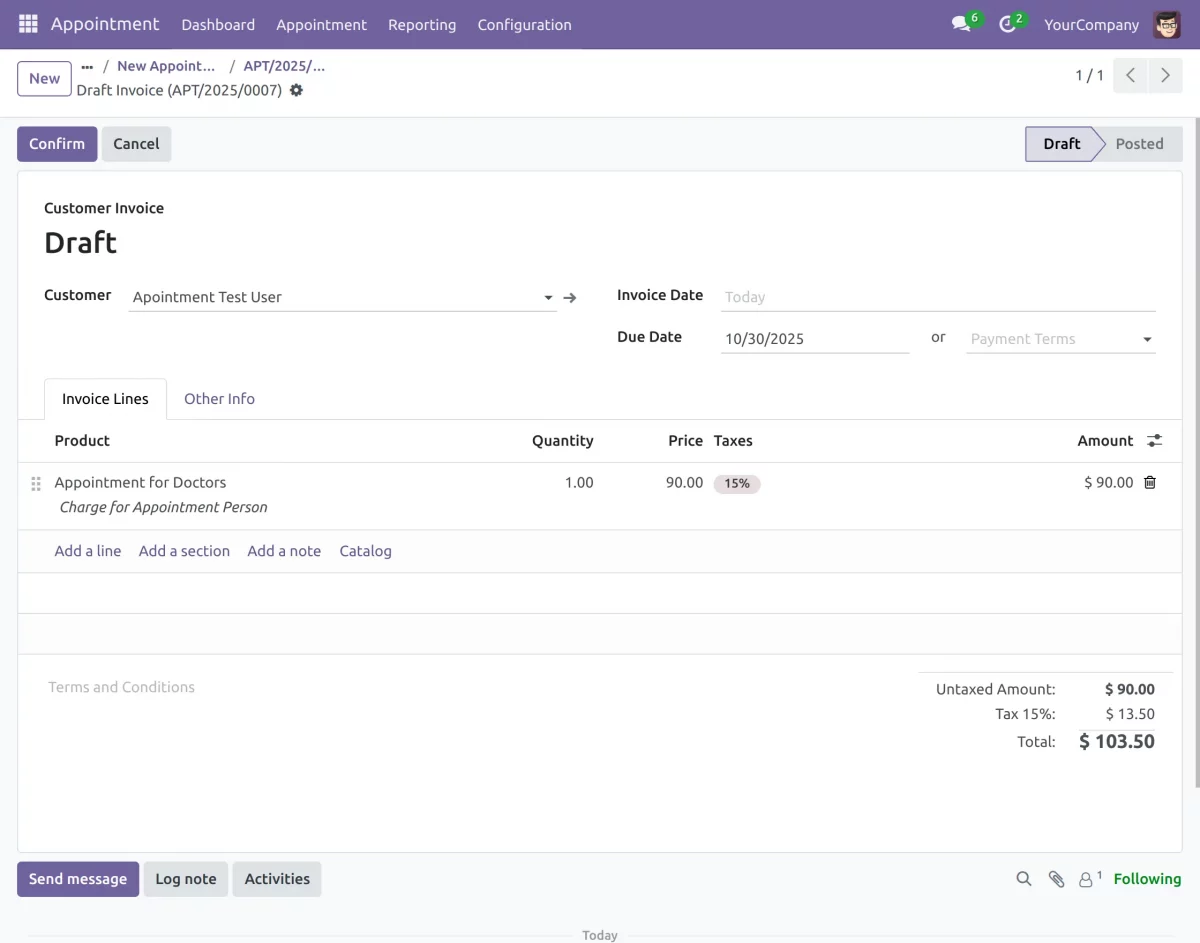Screen dimensions: 1200x943
Task: Open the Configuration menu
Action: (x=524, y=25)
